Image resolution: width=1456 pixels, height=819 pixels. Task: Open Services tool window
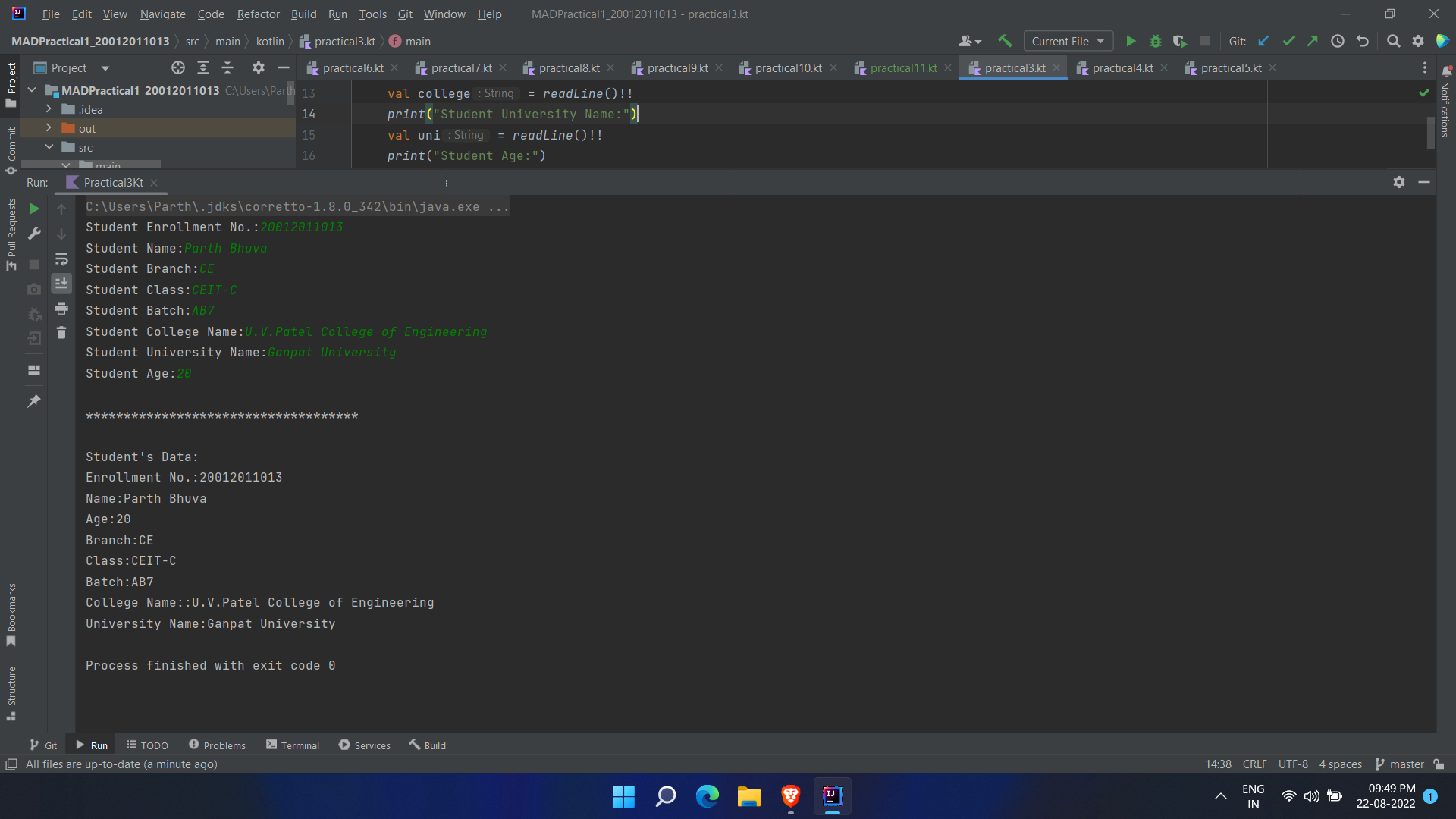[x=365, y=745]
